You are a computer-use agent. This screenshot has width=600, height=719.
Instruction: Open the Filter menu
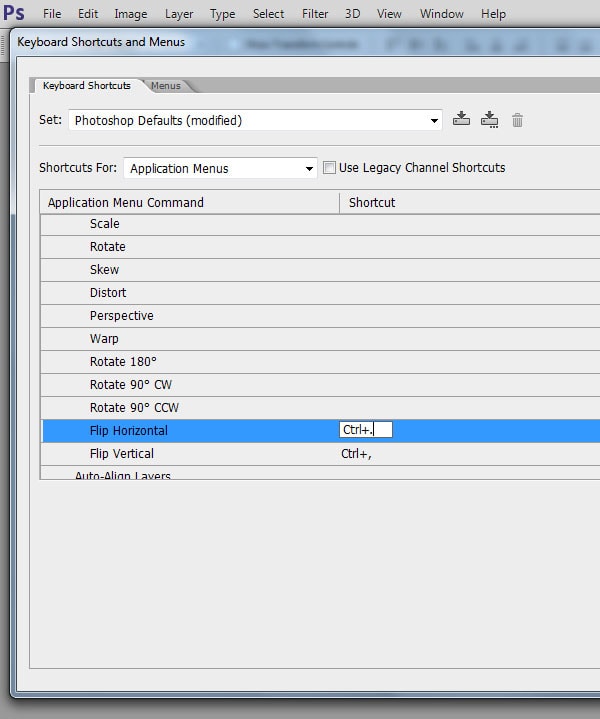(315, 14)
